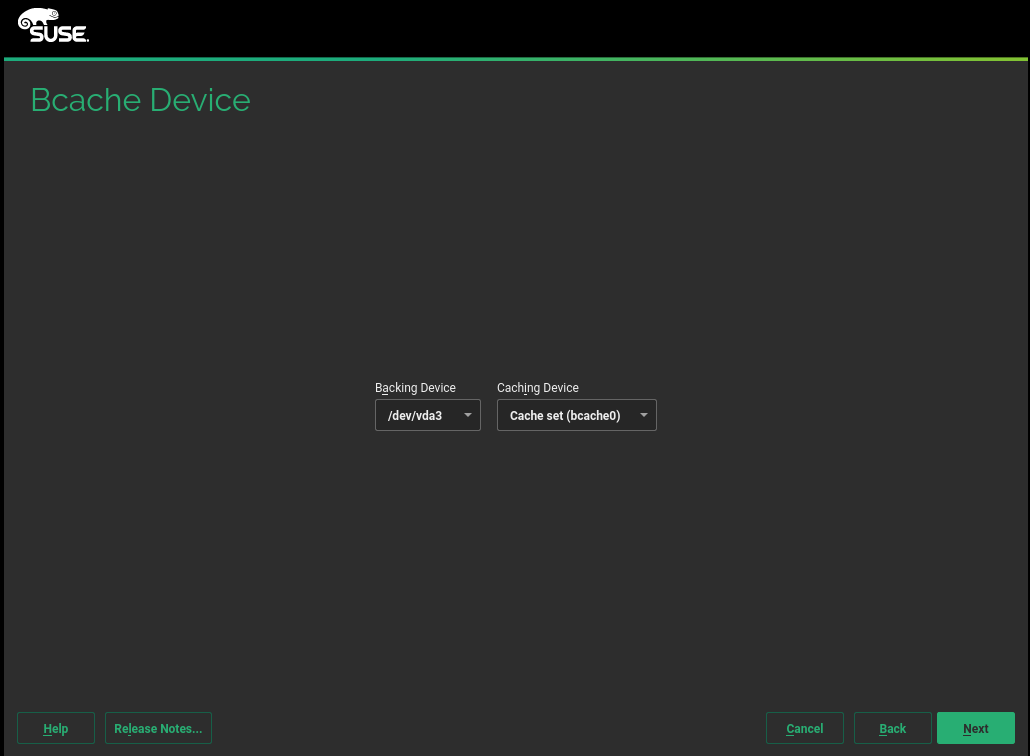The image size is (1030, 756).
Task: Go to previous step with Back
Action: 892,728
